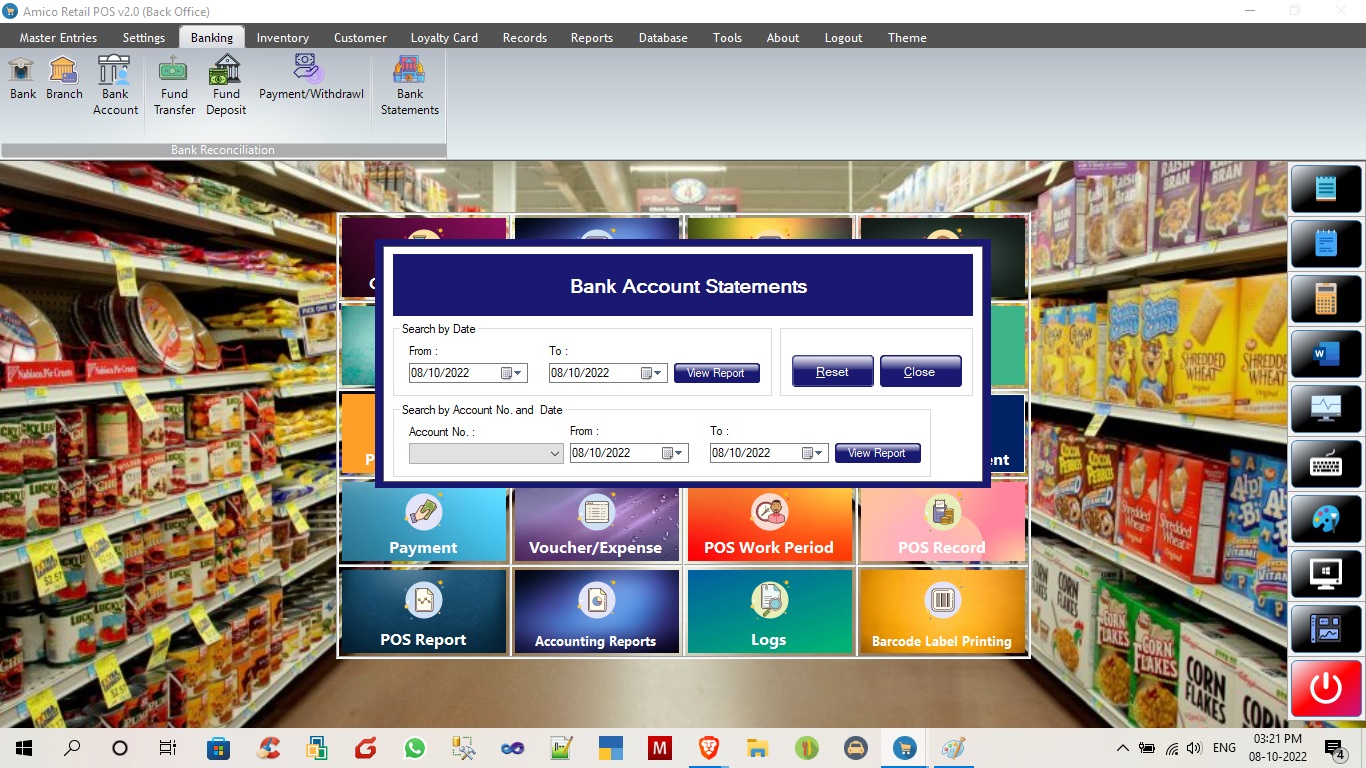The width and height of the screenshot is (1366, 768).
Task: Open the Fund Transfer ribbon icon
Action: 174,84
